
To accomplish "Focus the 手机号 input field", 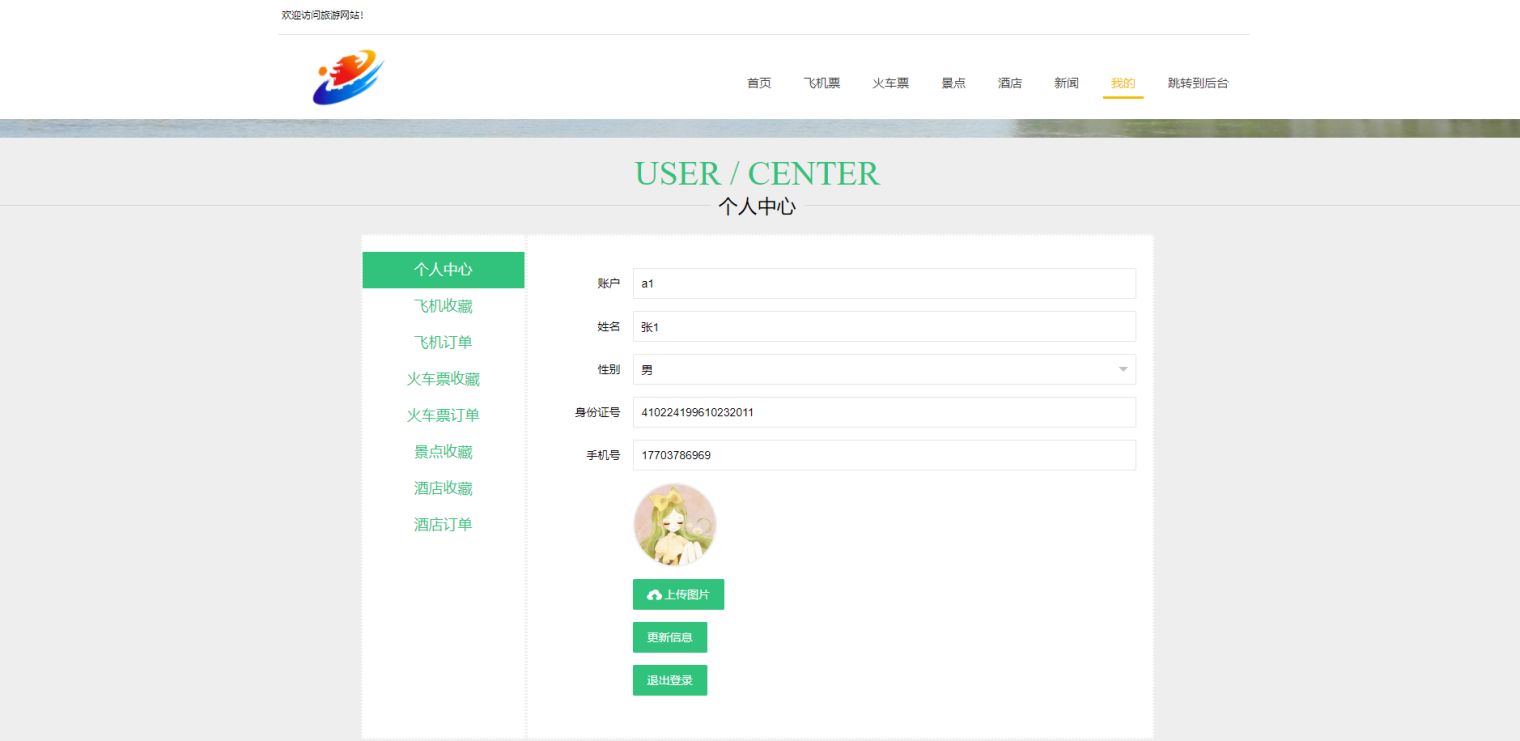I will pyautogui.click(x=884, y=455).
